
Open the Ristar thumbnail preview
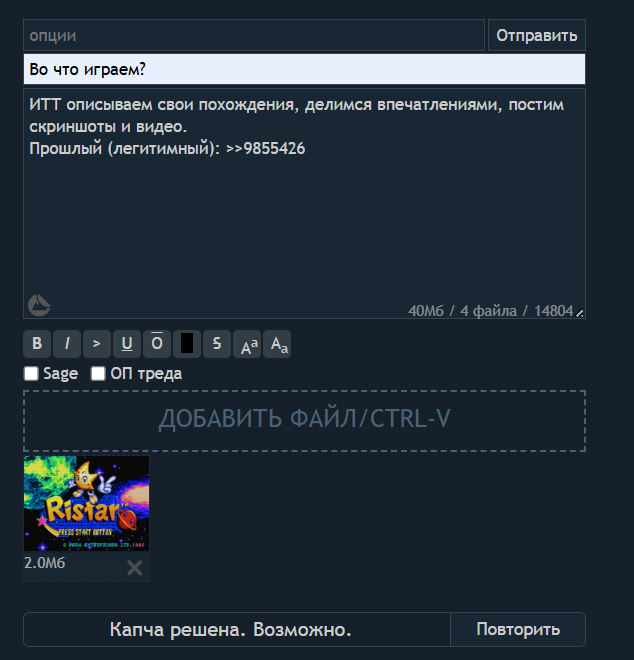coord(86,503)
